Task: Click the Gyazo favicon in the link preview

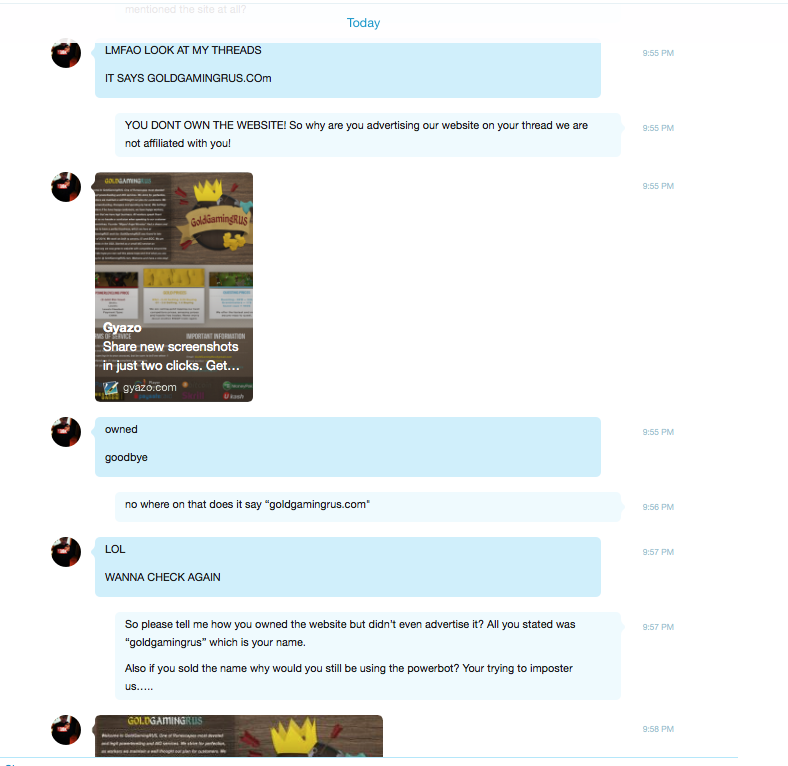Action: [x=111, y=388]
